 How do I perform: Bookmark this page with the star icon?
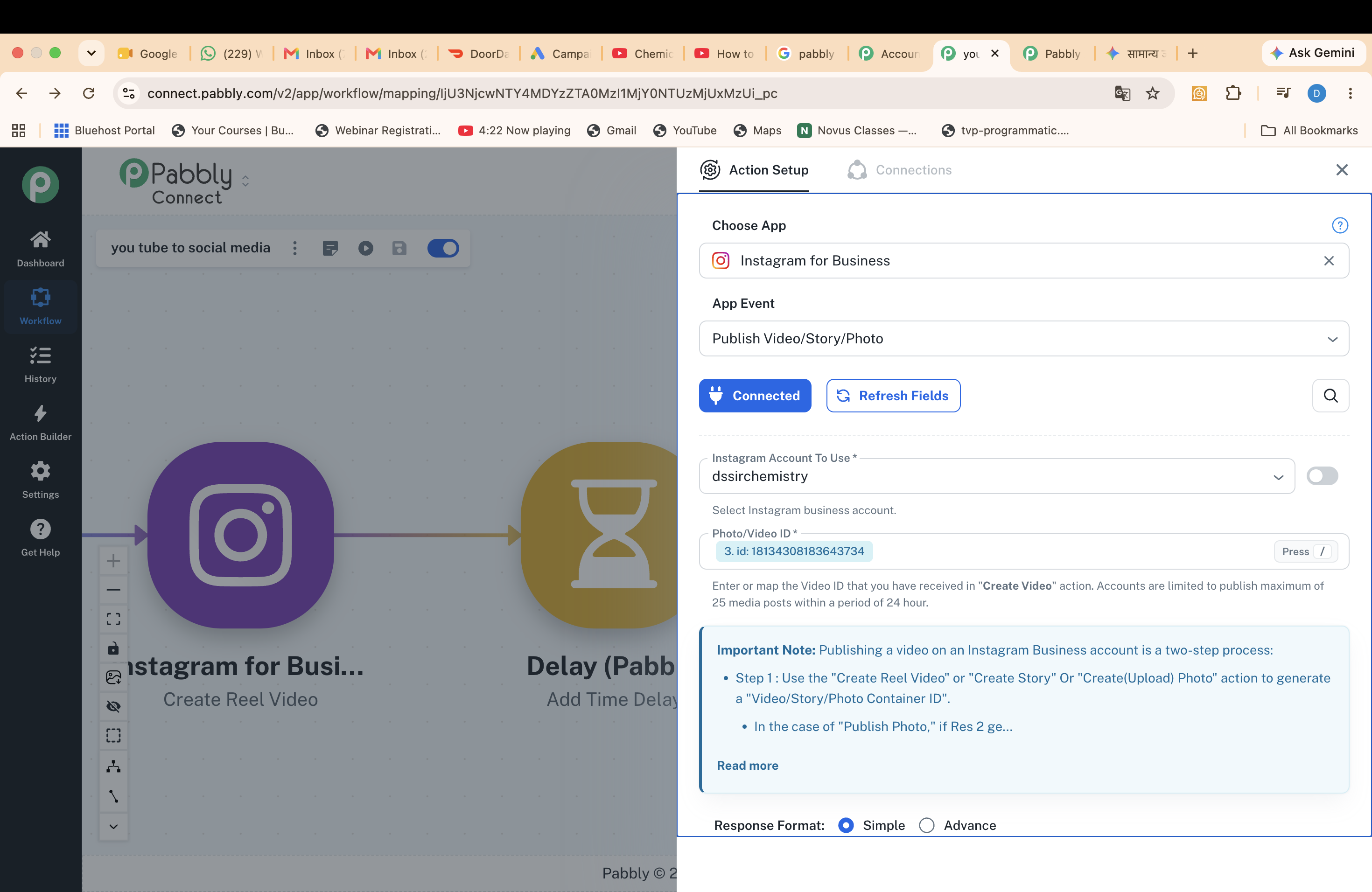coord(1152,93)
